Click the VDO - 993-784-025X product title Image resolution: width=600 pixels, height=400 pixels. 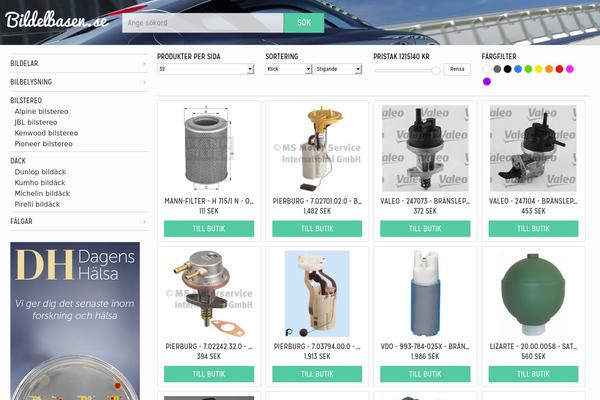pos(425,346)
